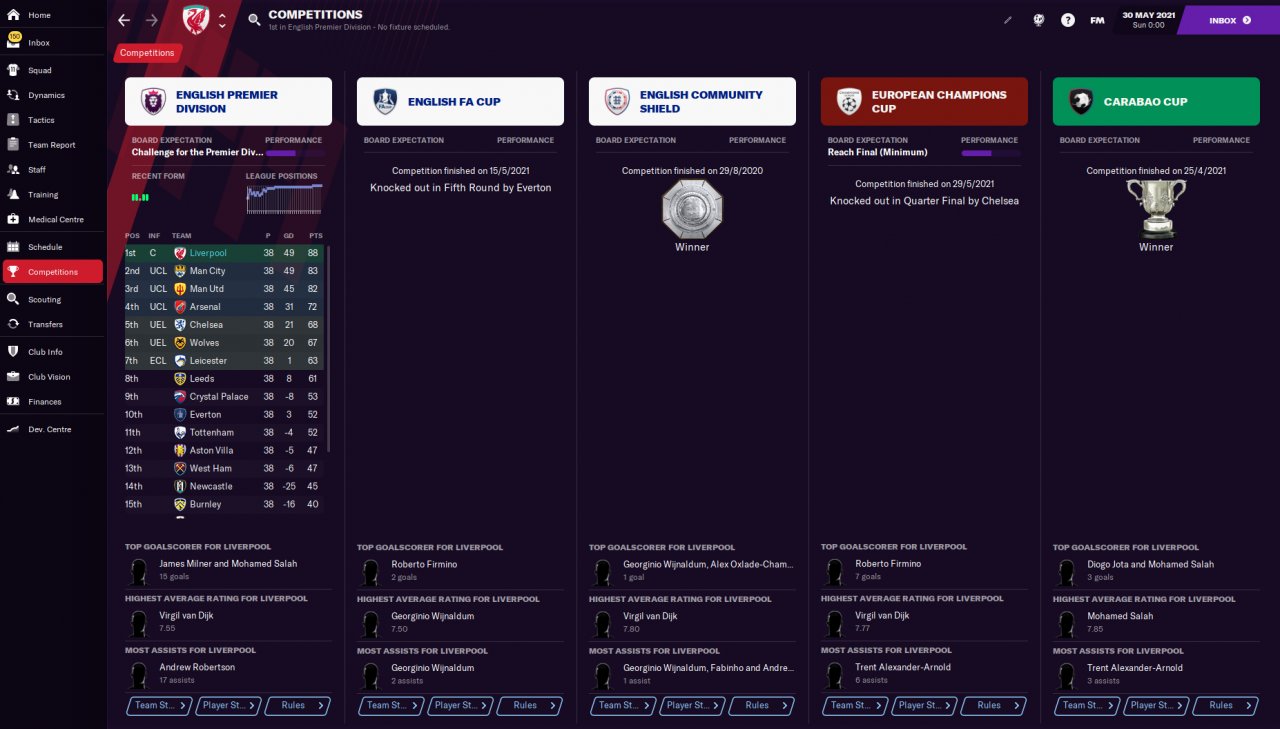This screenshot has height=729, width=1280.
Task: Open the globe world icon
Action: point(1039,20)
